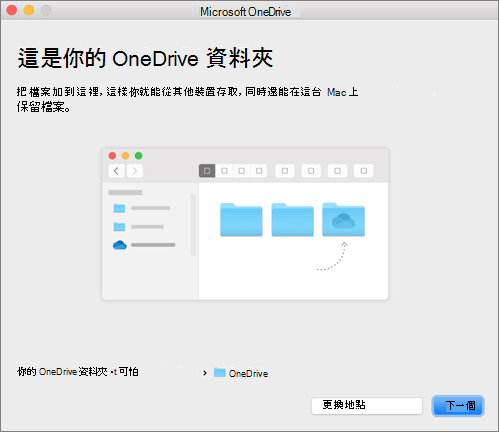Close the Microsoft OneDrive window
The height and width of the screenshot is (432, 499).
12,10
